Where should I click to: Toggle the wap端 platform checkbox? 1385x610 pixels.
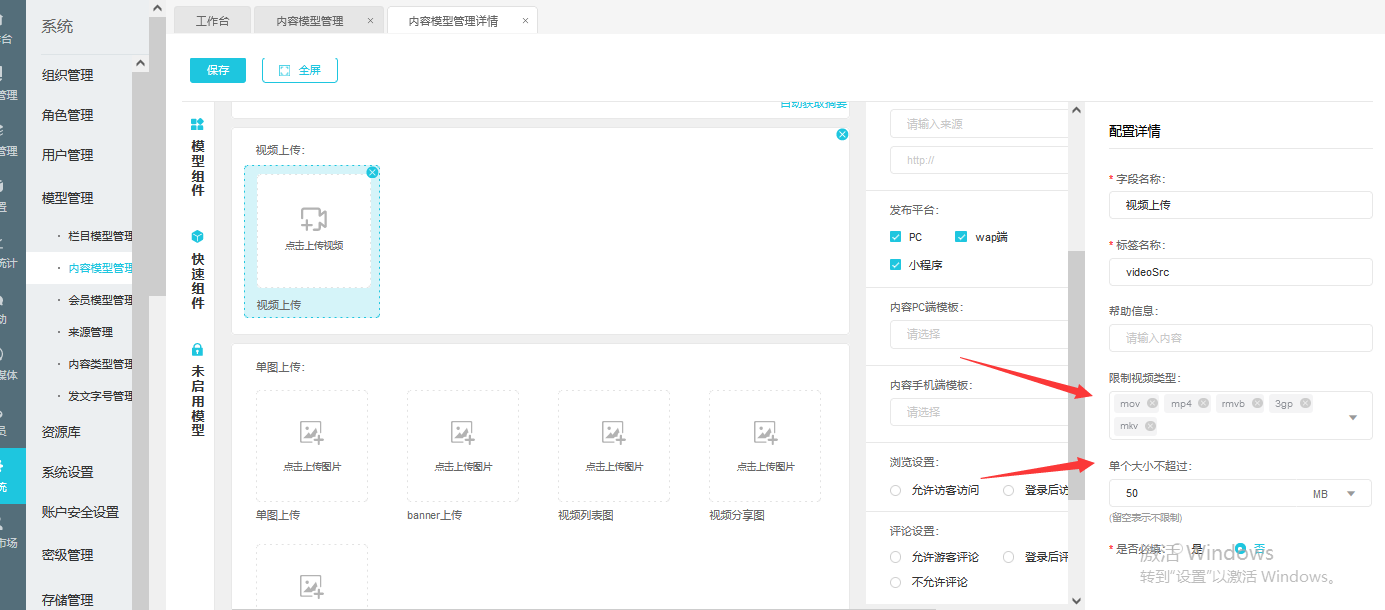(x=961, y=237)
